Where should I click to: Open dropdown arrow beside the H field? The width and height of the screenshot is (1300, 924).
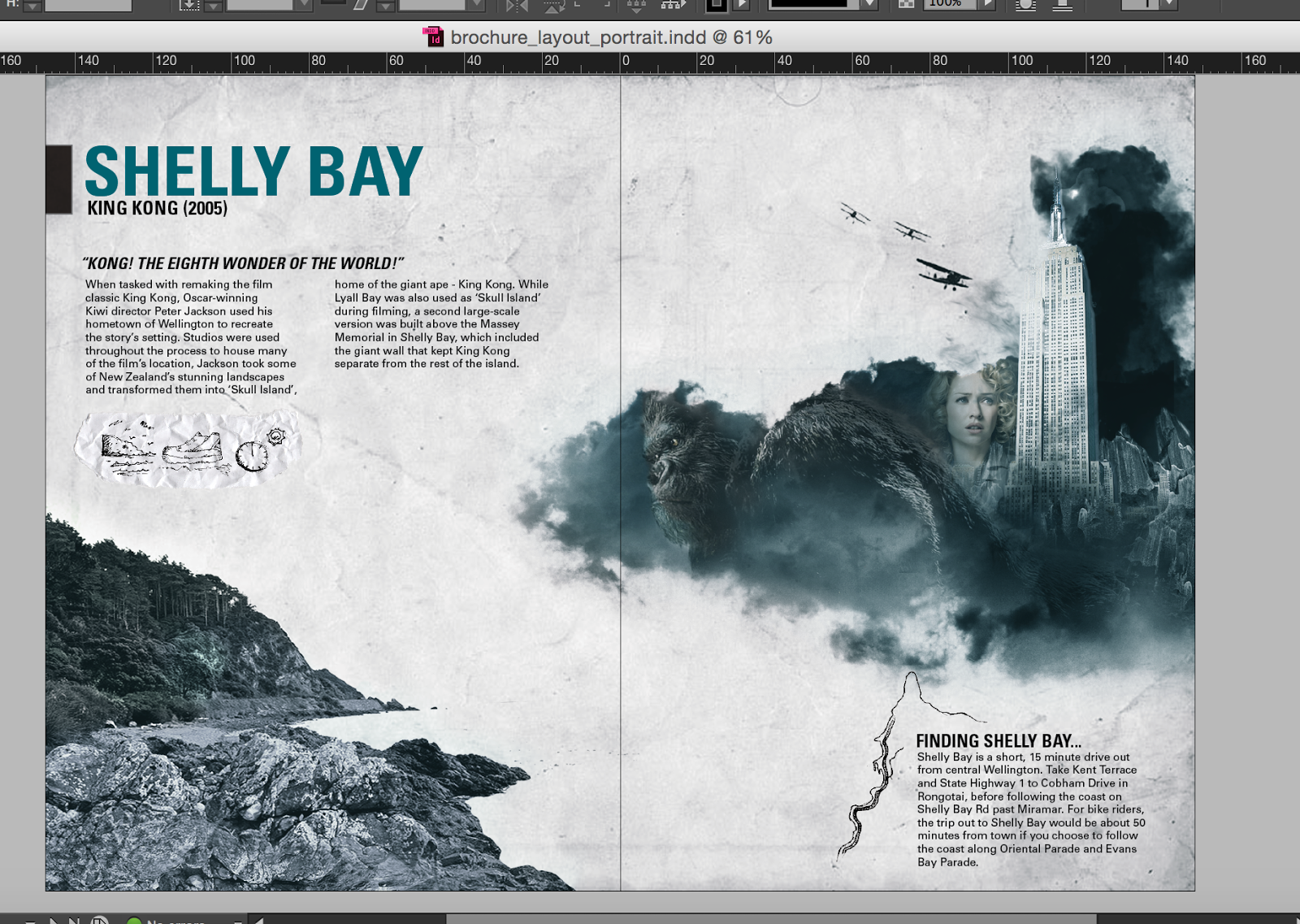click(32, 5)
